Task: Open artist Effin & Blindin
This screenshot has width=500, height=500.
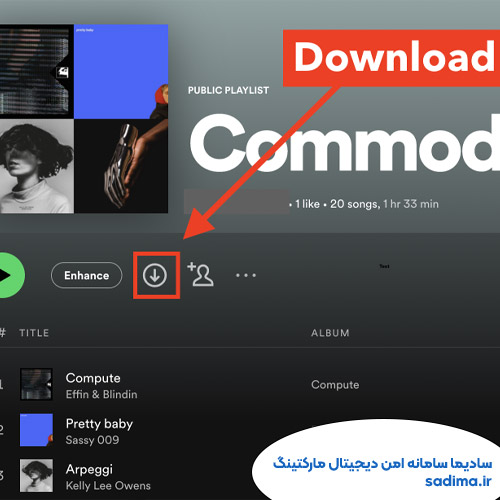Action: point(101,394)
